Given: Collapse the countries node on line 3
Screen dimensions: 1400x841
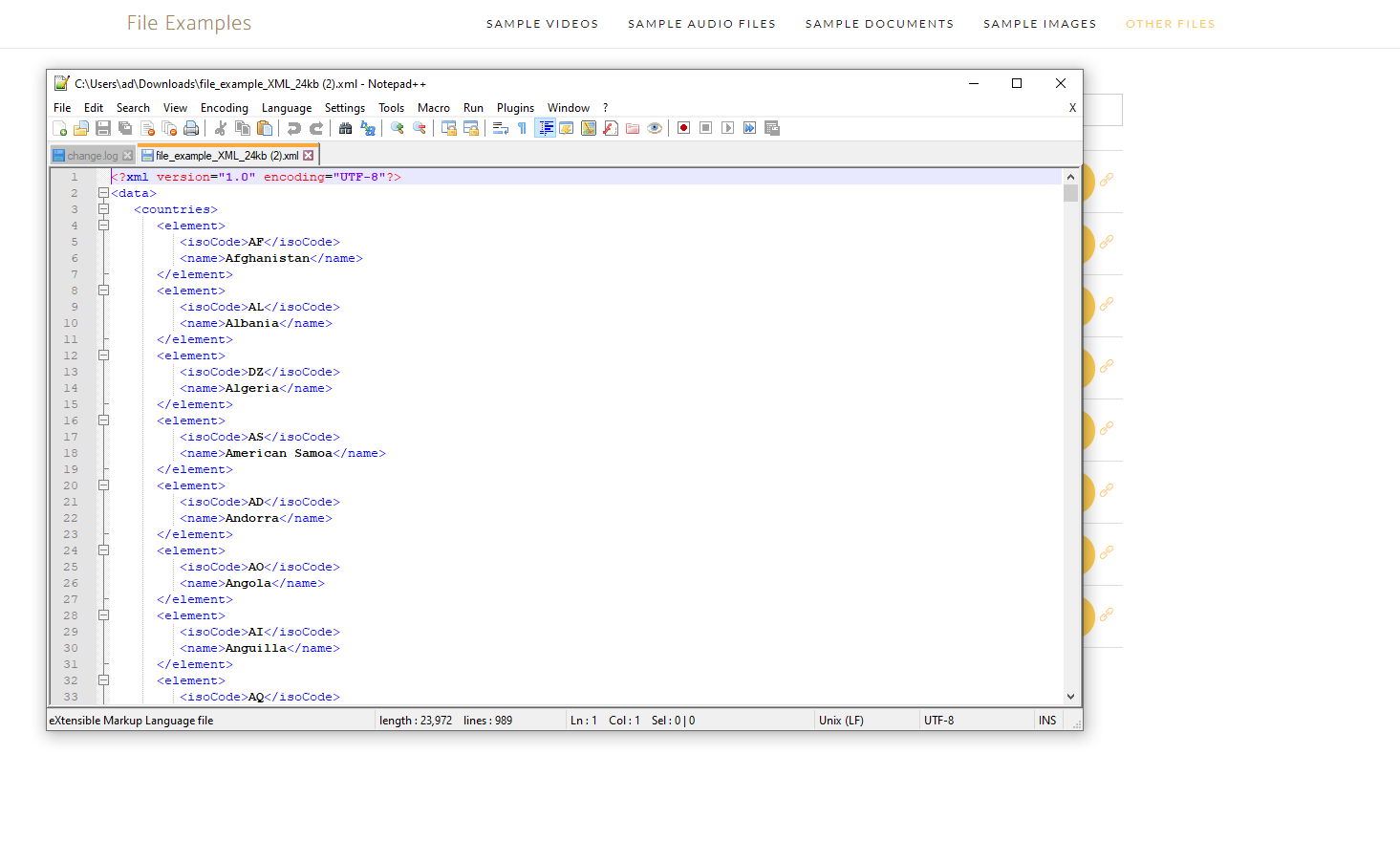Looking at the screenshot, I should [103, 209].
